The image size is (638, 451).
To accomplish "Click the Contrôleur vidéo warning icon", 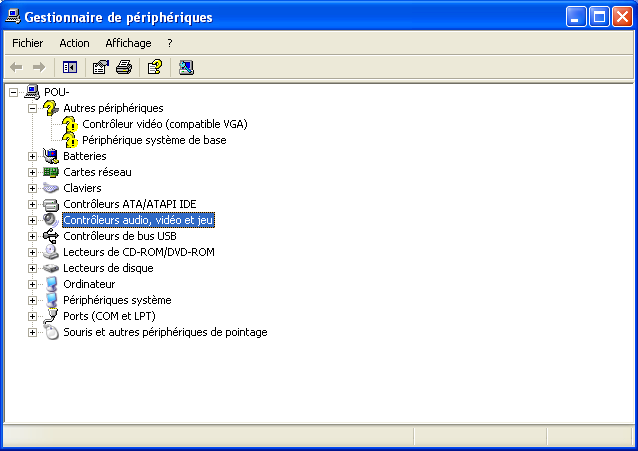I will click(x=70, y=124).
